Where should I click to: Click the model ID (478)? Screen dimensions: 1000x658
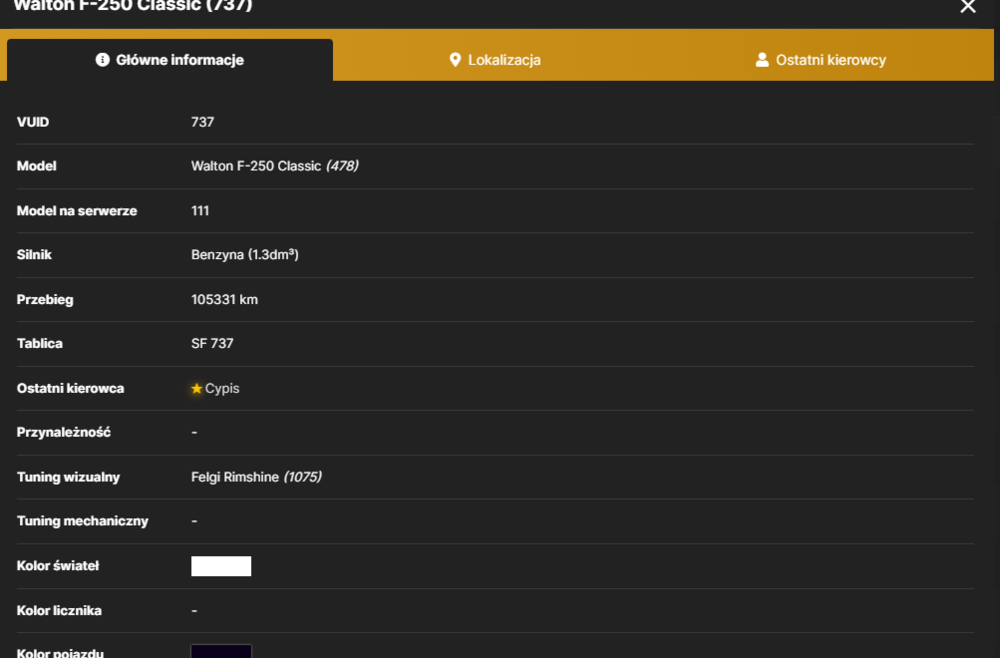(x=342, y=166)
